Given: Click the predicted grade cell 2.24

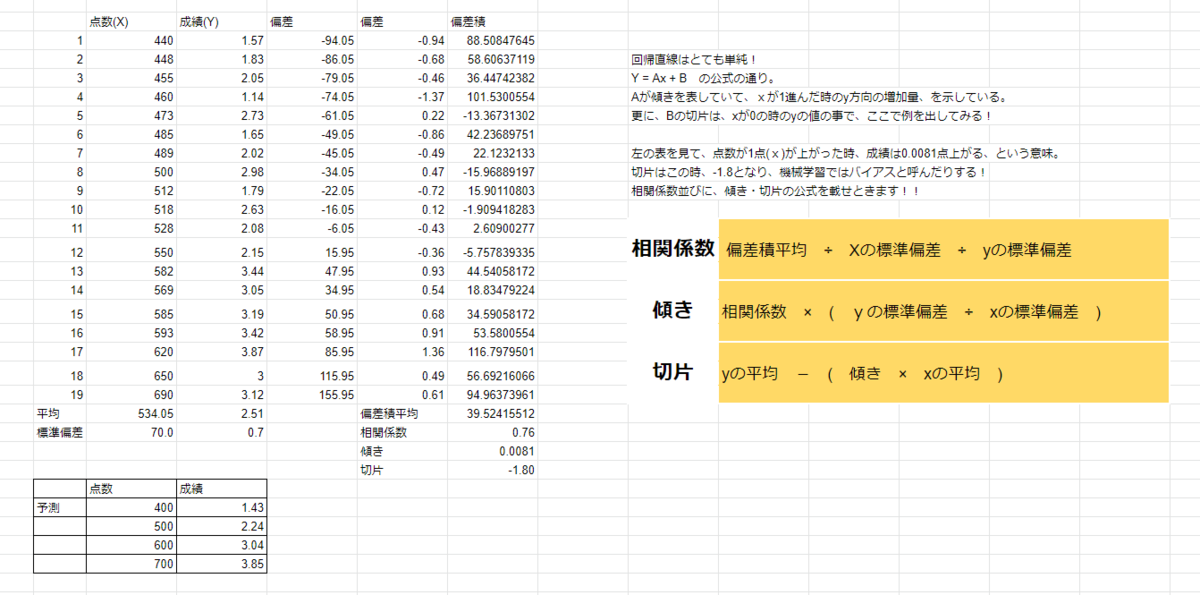Looking at the screenshot, I should point(221,527).
